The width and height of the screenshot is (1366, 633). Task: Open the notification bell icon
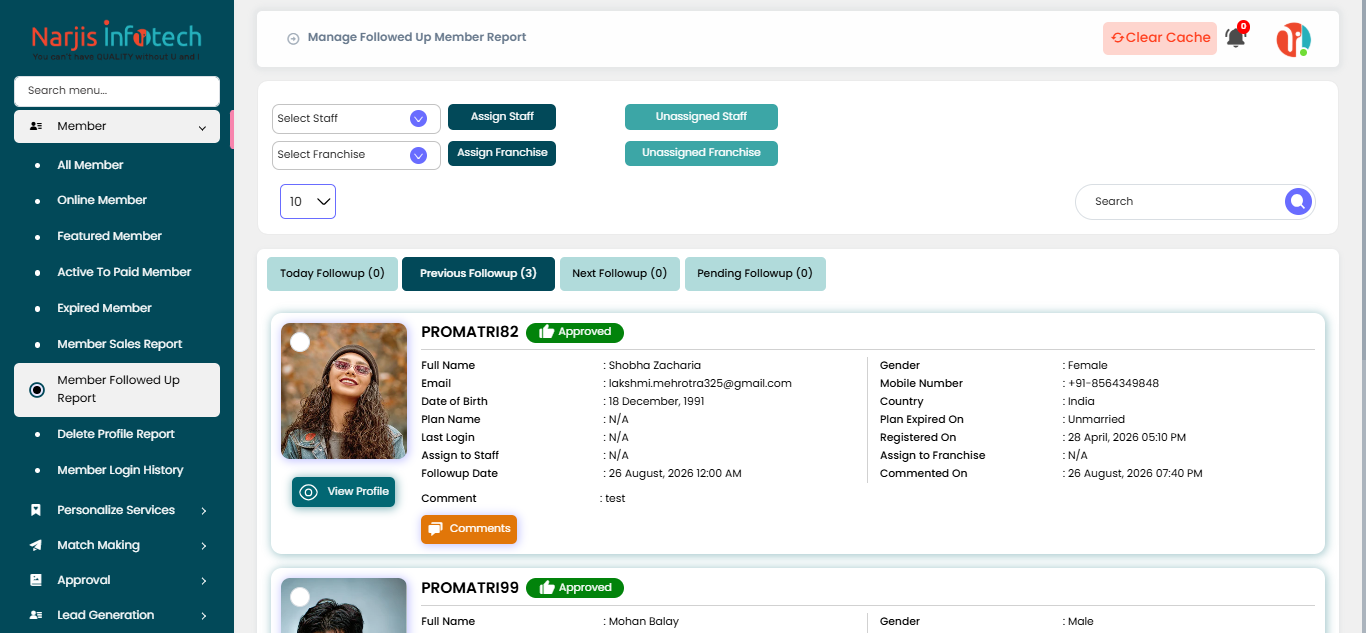pyautogui.click(x=1236, y=38)
